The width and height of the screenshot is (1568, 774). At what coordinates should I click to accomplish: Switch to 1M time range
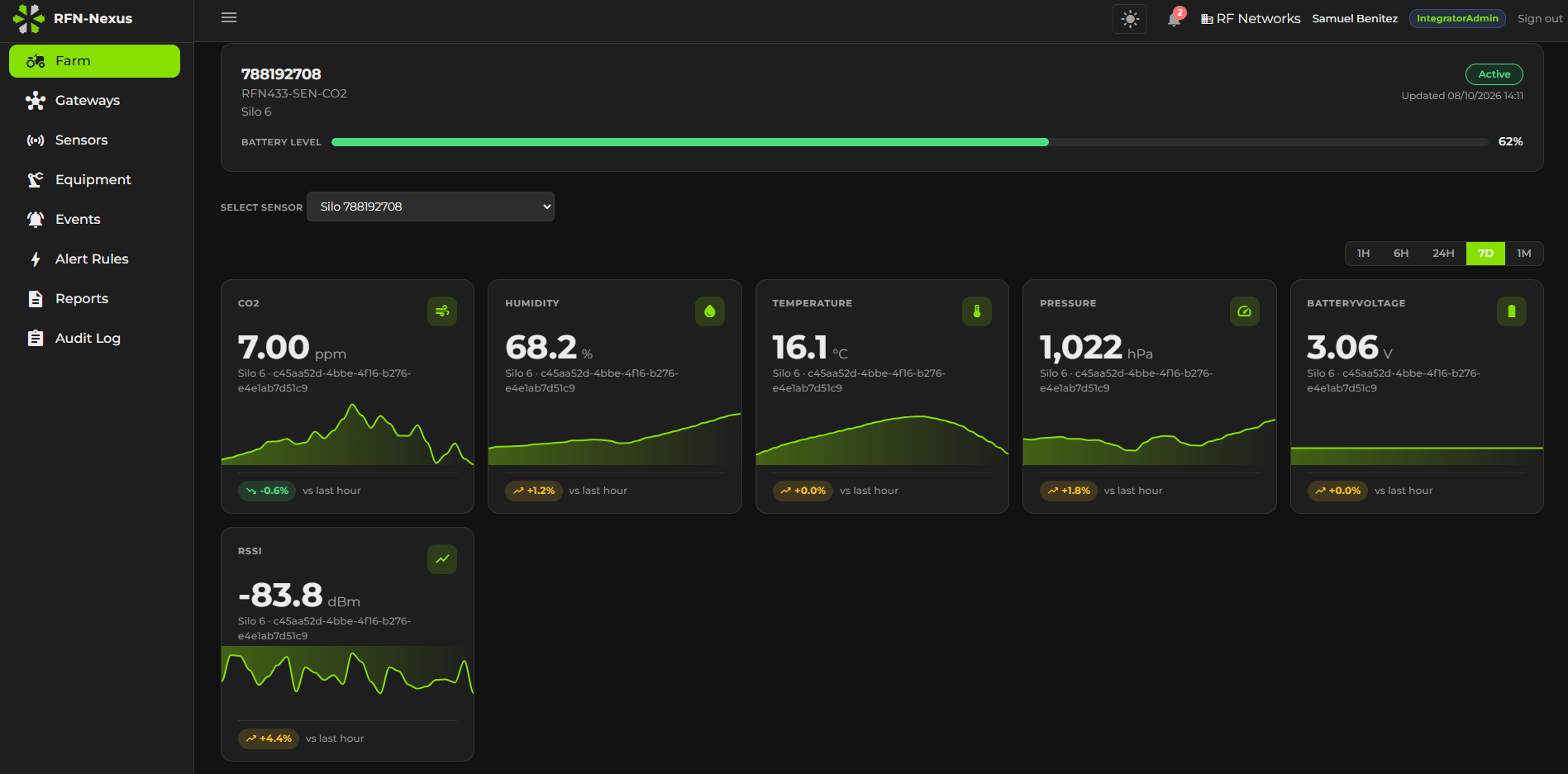pos(1524,254)
